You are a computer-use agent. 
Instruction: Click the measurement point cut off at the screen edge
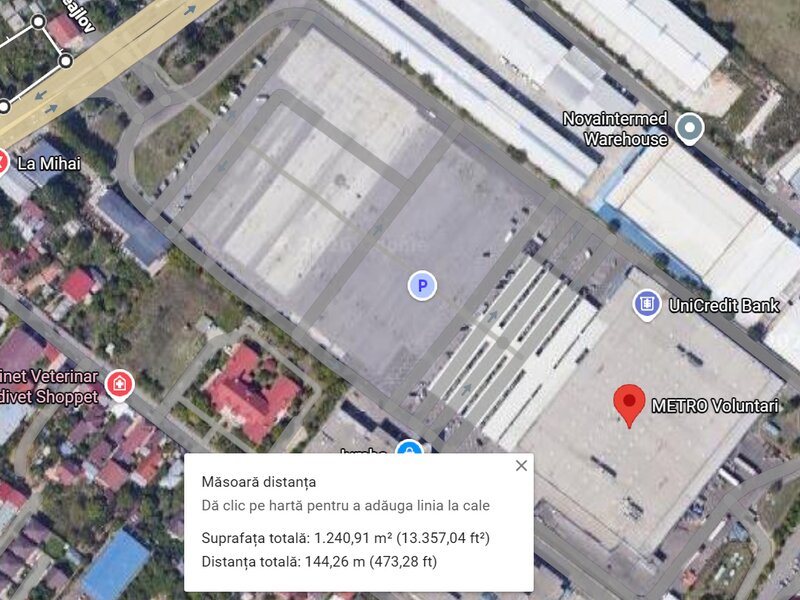4,107
